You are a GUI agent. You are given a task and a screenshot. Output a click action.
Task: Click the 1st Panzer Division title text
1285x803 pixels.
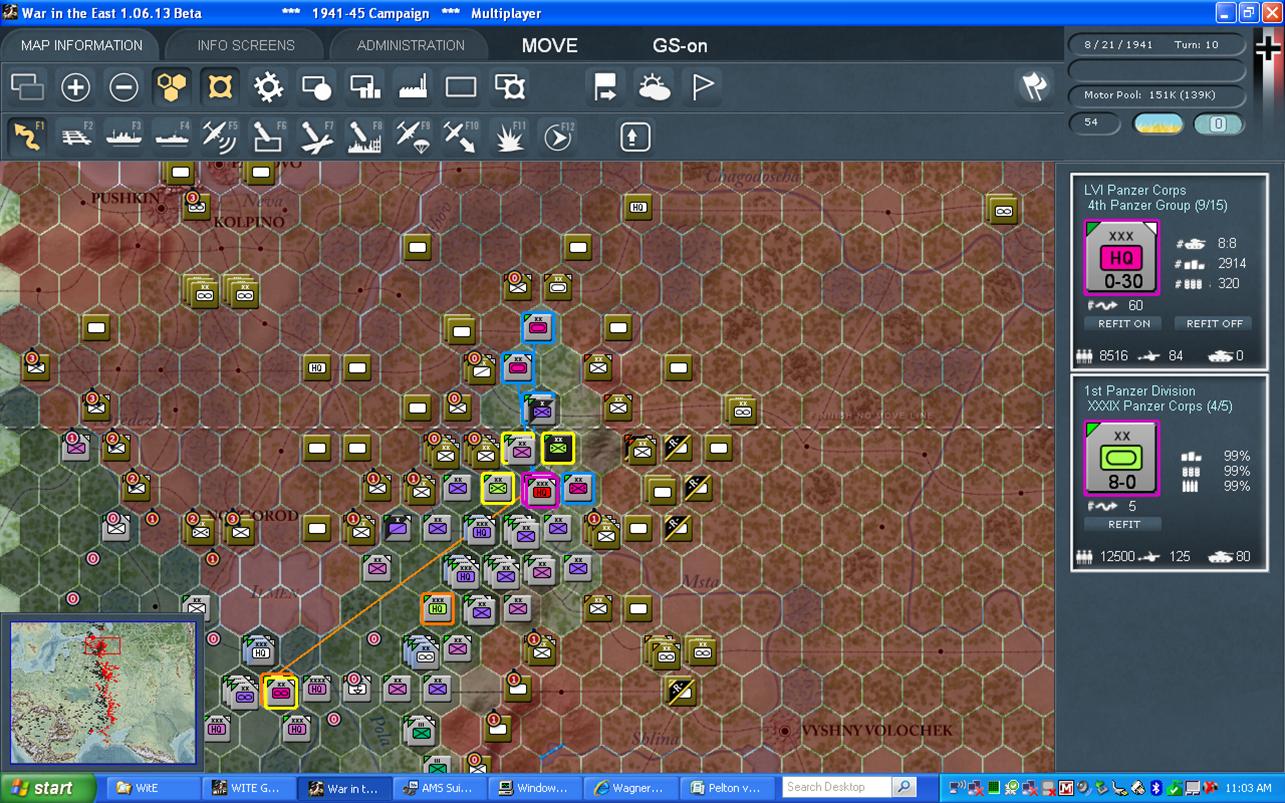coord(1140,391)
